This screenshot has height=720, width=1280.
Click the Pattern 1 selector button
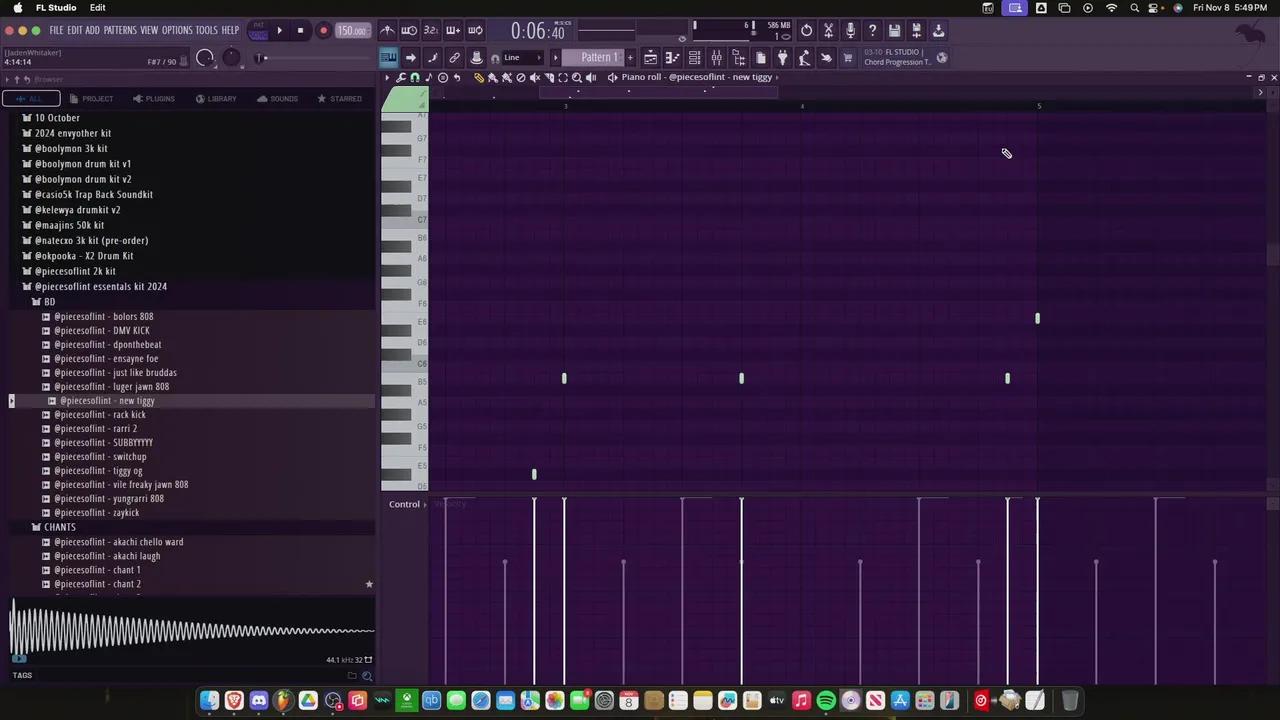598,58
